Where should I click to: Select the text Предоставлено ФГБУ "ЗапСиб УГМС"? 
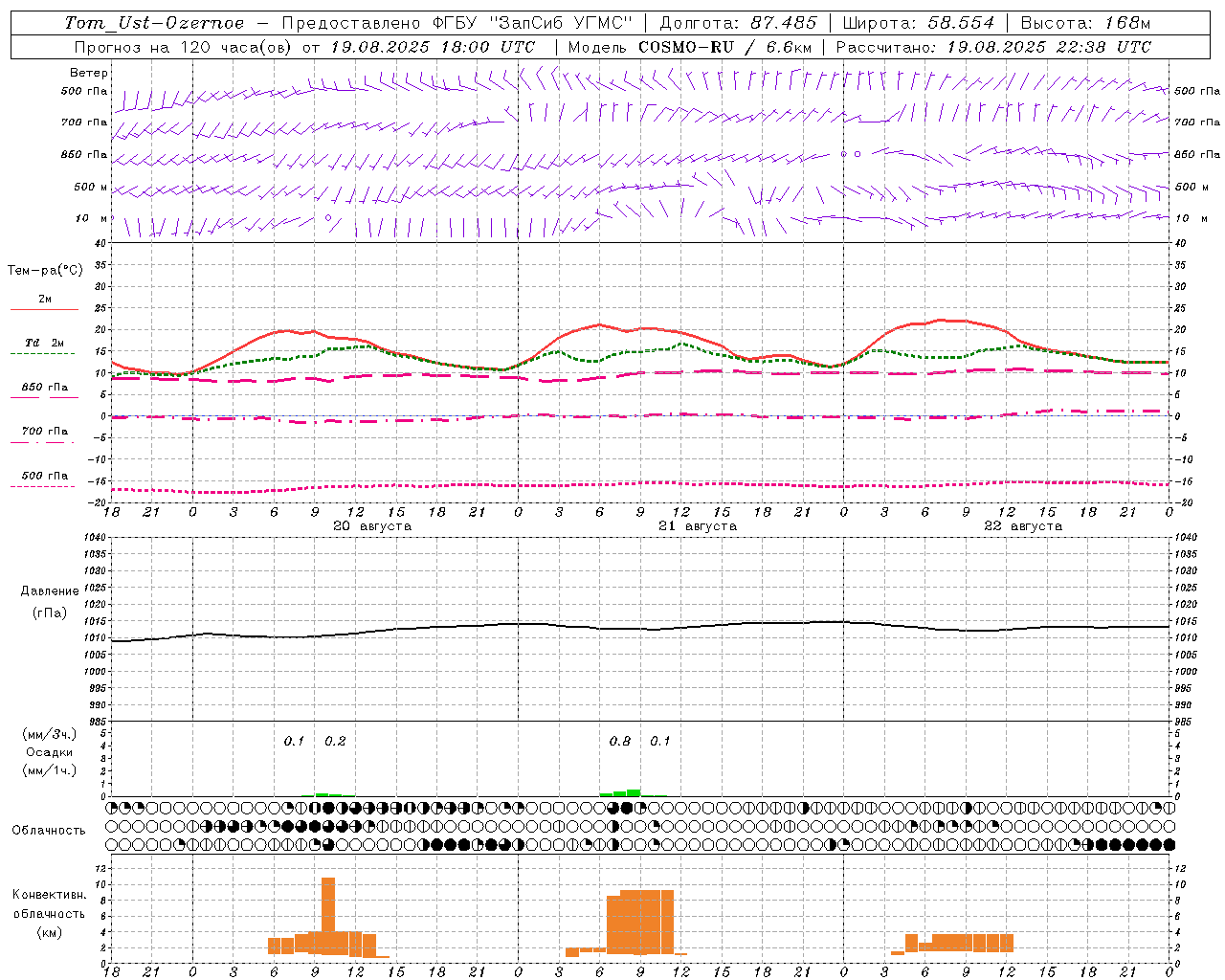pyautogui.click(x=458, y=23)
